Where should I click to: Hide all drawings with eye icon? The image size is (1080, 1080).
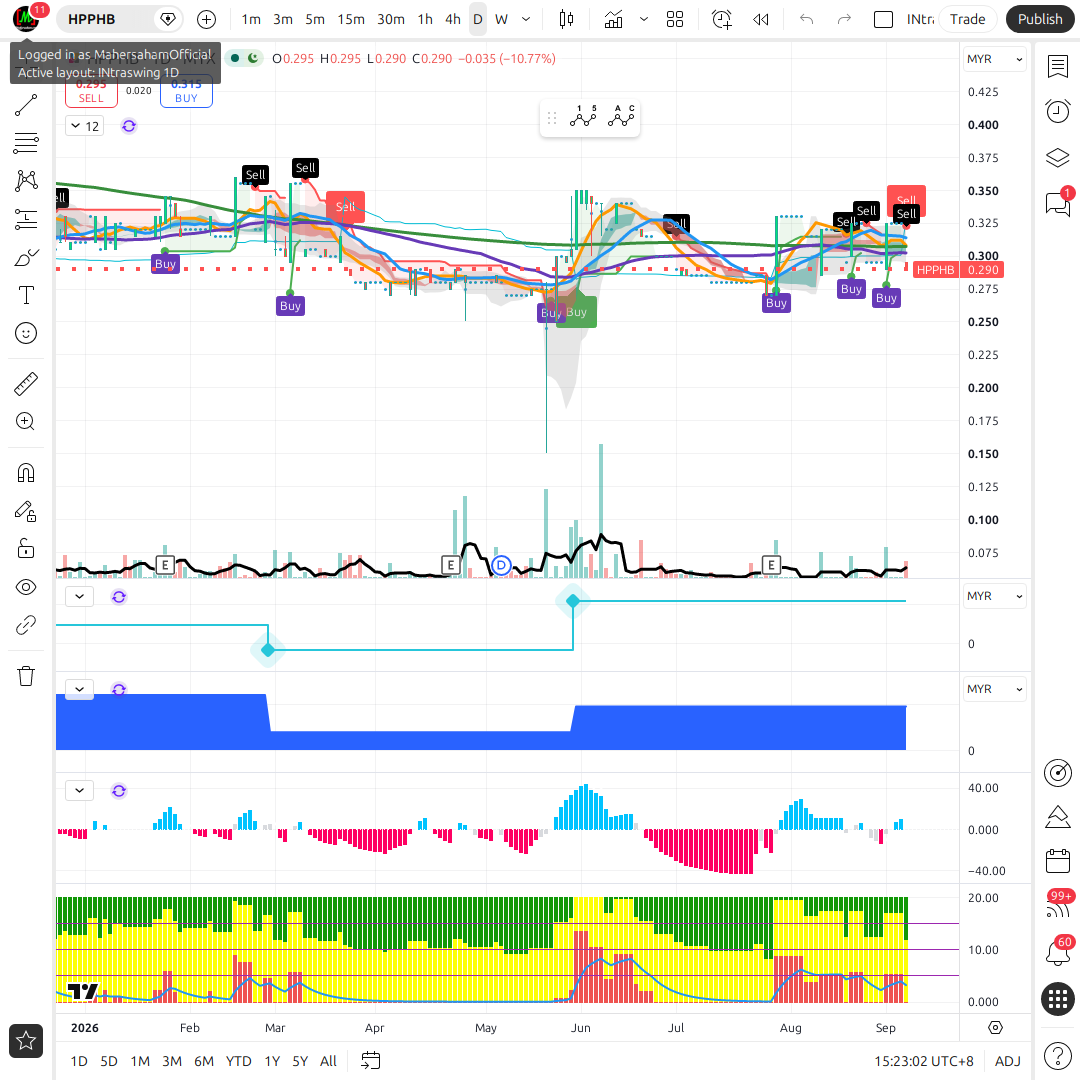click(x=25, y=587)
